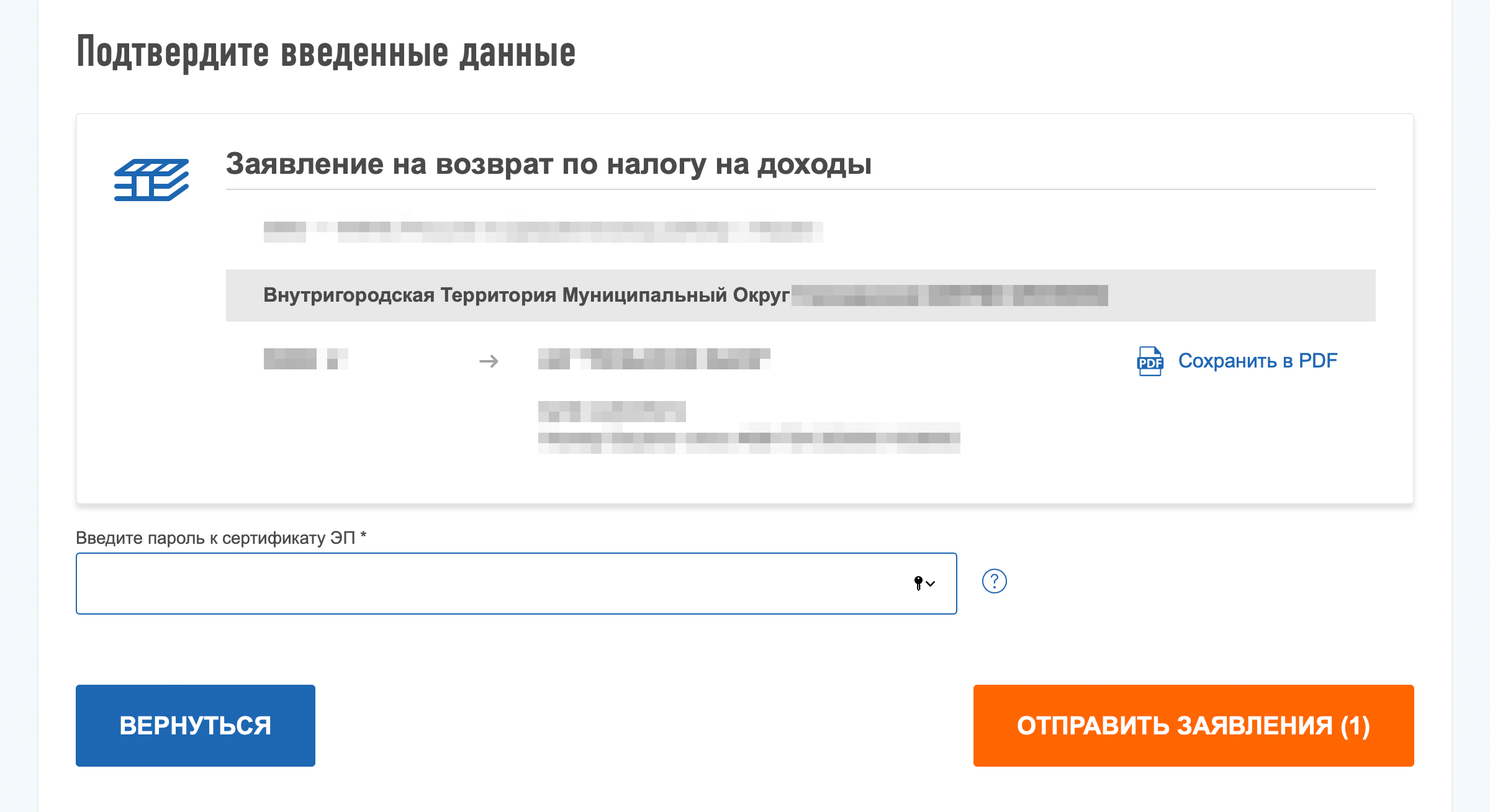Submit with ОТПРАВИТЬ ЗАЯВЛЕНИЯ (1) button
The width and height of the screenshot is (1490, 812).
click(1193, 725)
